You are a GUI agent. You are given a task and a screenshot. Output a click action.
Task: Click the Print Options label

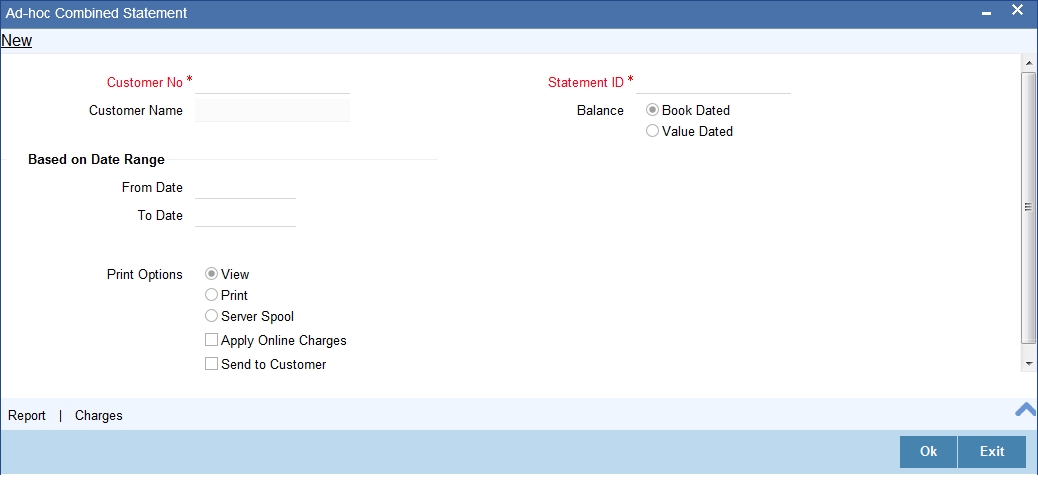click(145, 275)
